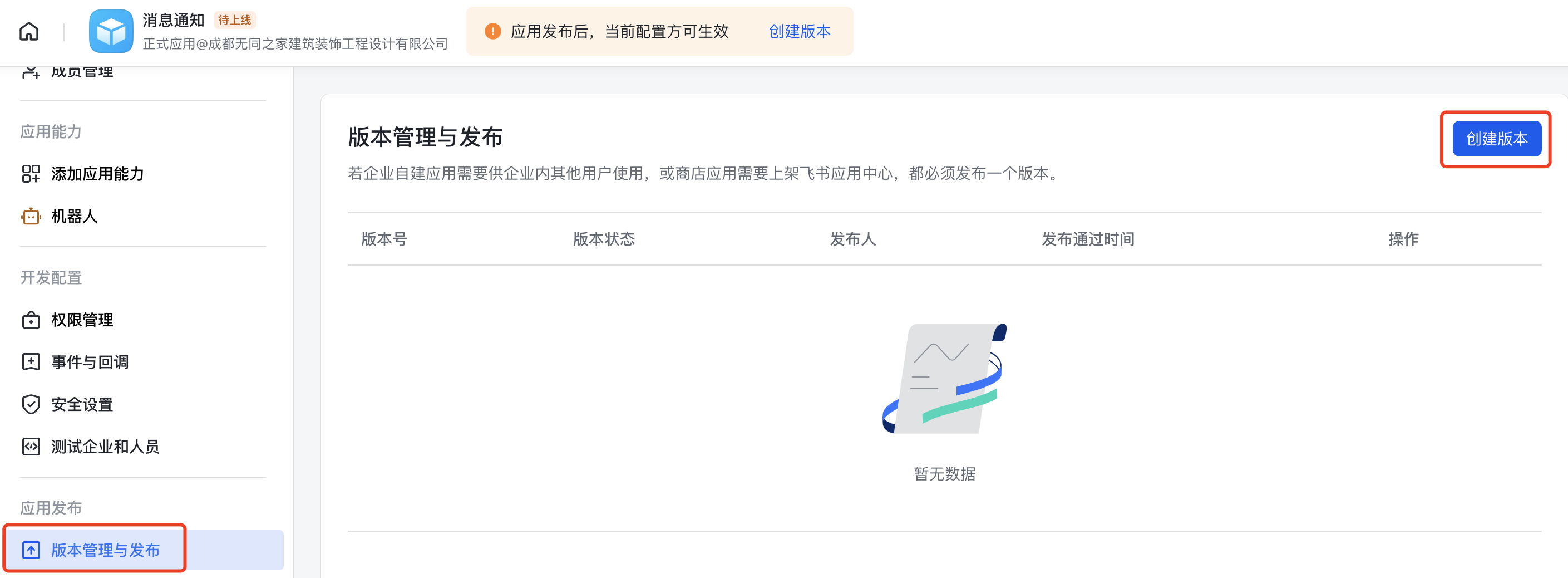Screen dimensions: 1568x578
Task: Go to 权限管理 page
Action: click(82, 320)
